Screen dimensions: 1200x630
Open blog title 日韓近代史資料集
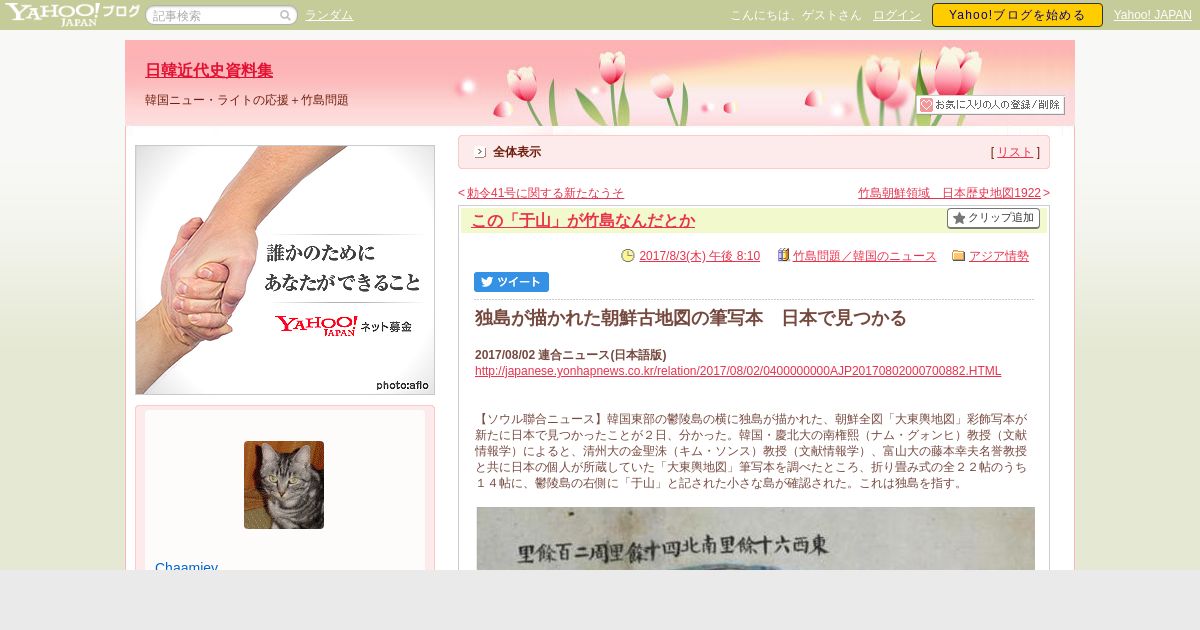point(209,70)
